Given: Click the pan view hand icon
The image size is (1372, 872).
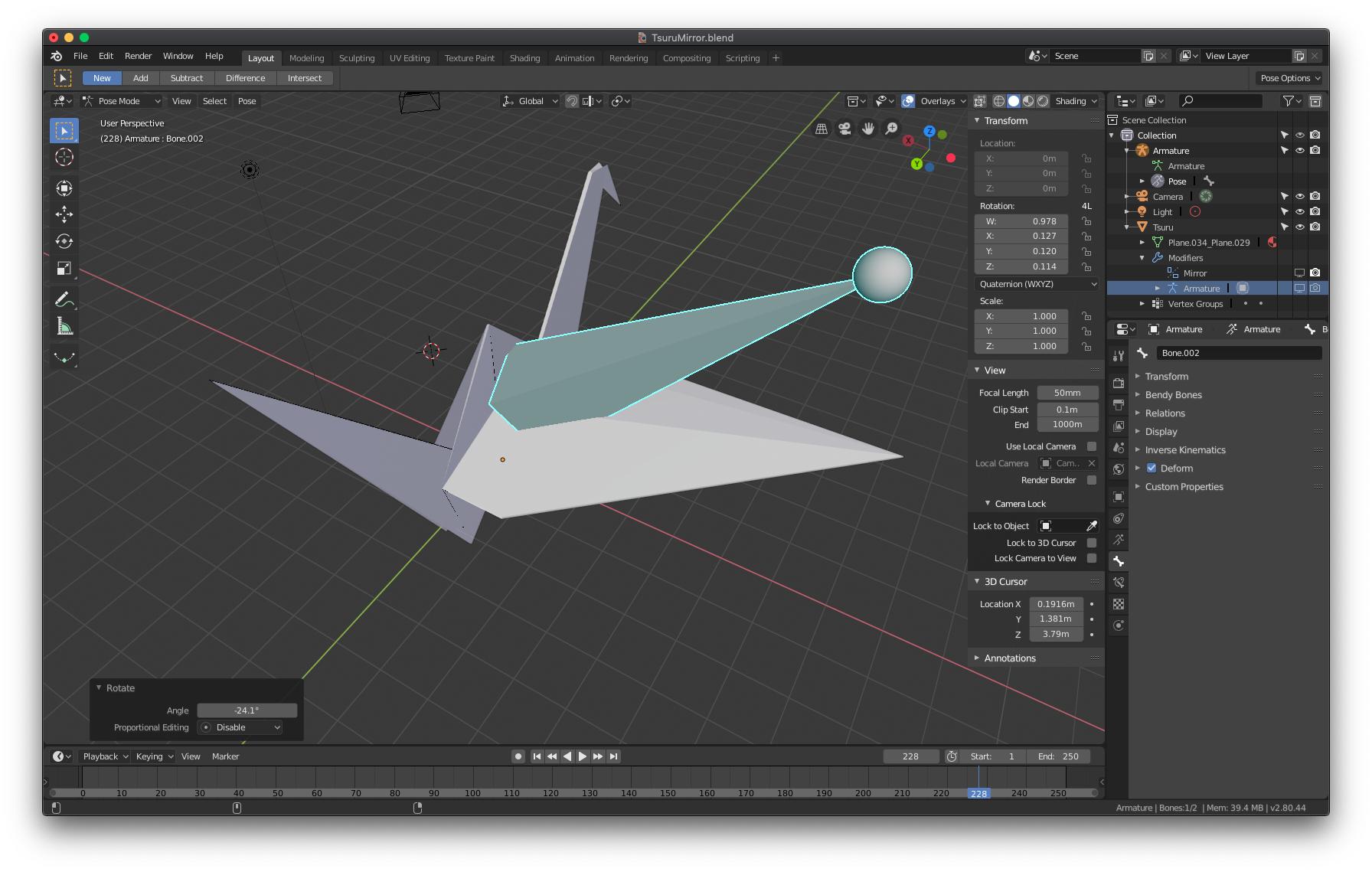Looking at the screenshot, I should click(868, 129).
